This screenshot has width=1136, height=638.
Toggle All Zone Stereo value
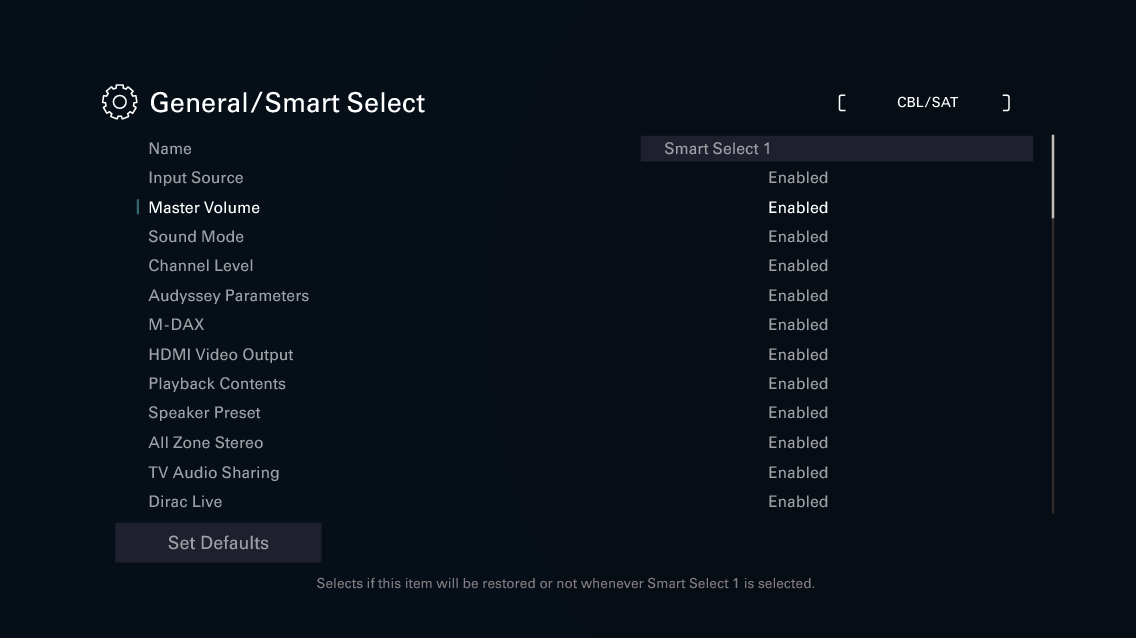coord(798,442)
